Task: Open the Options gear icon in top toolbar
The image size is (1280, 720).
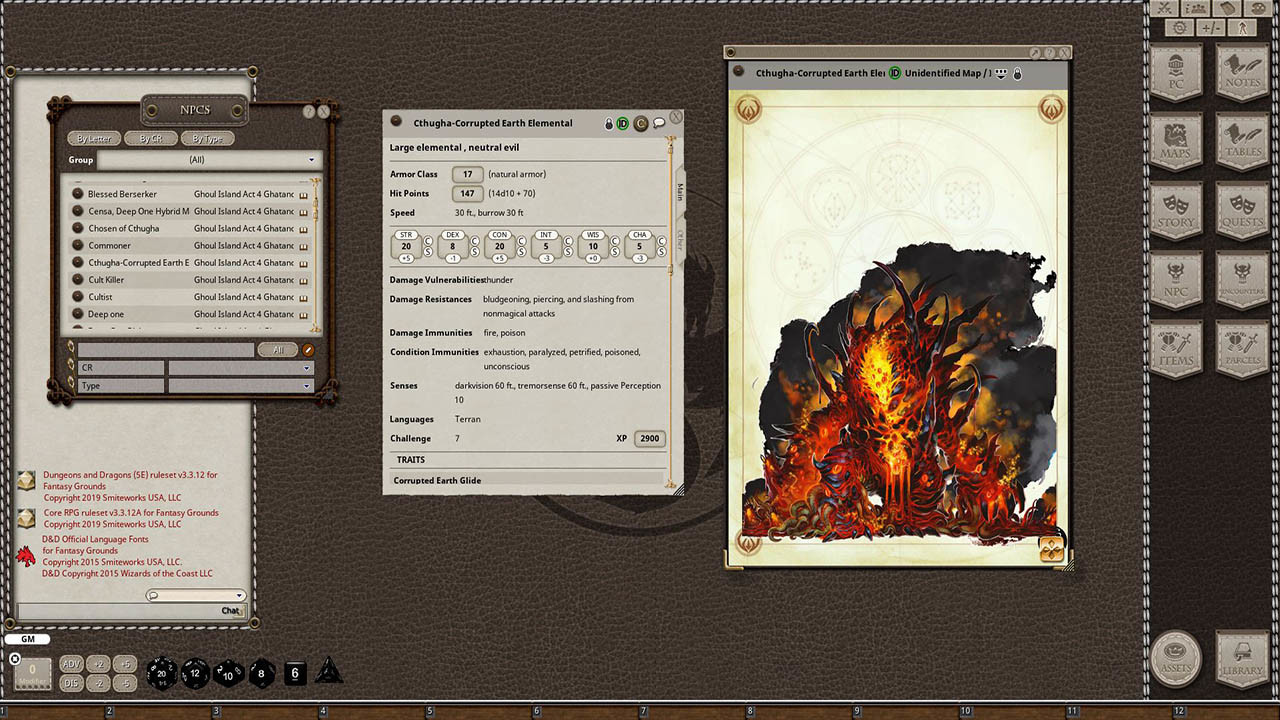Action: (1180, 28)
